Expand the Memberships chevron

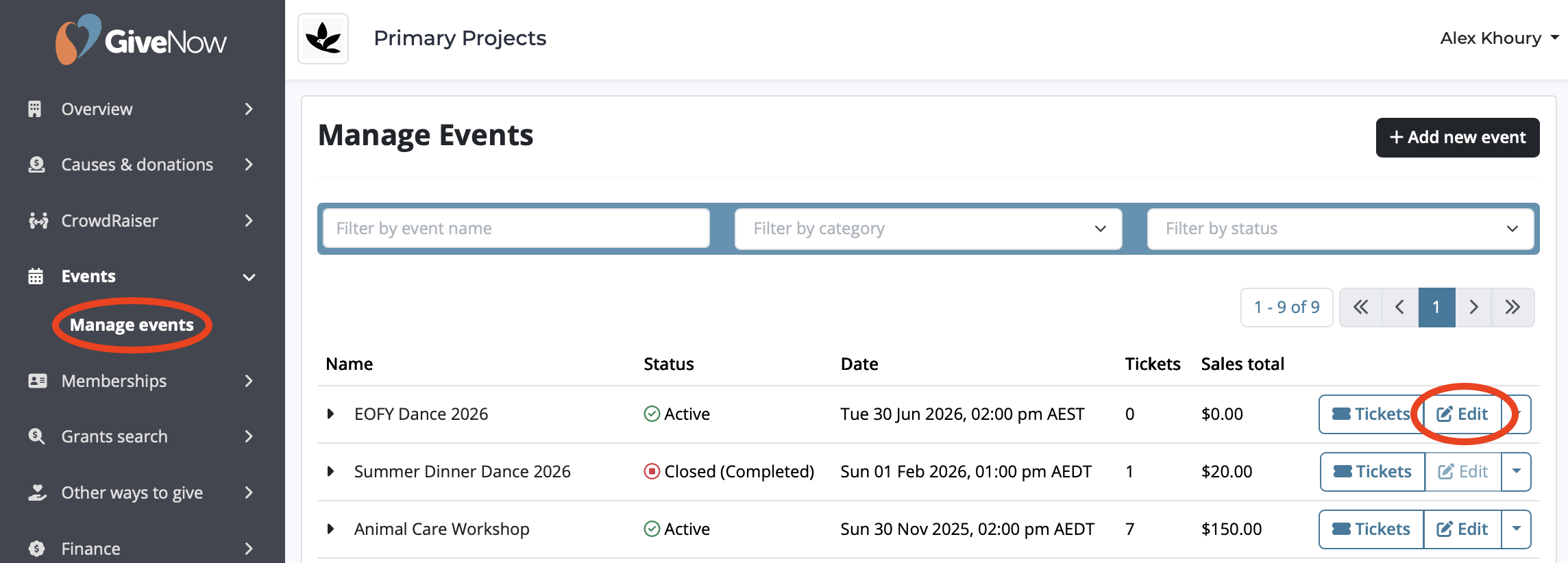[x=249, y=381]
